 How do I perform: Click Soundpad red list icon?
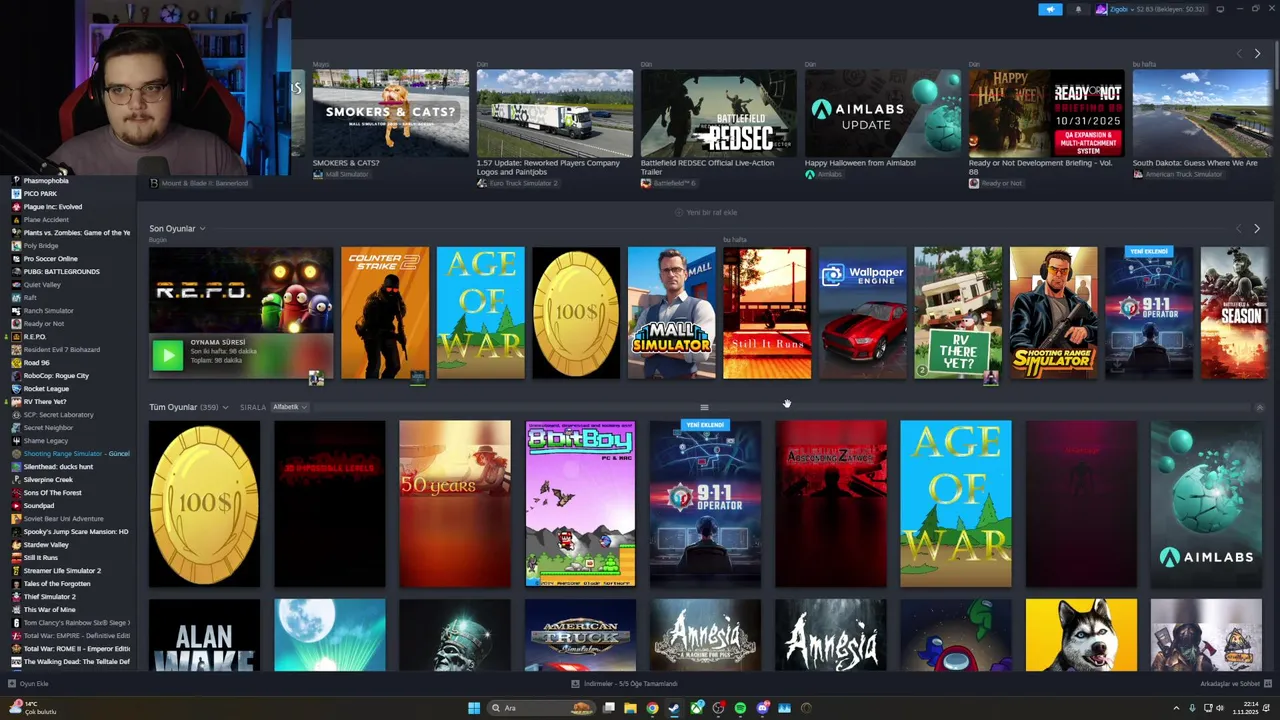click(x=16, y=506)
